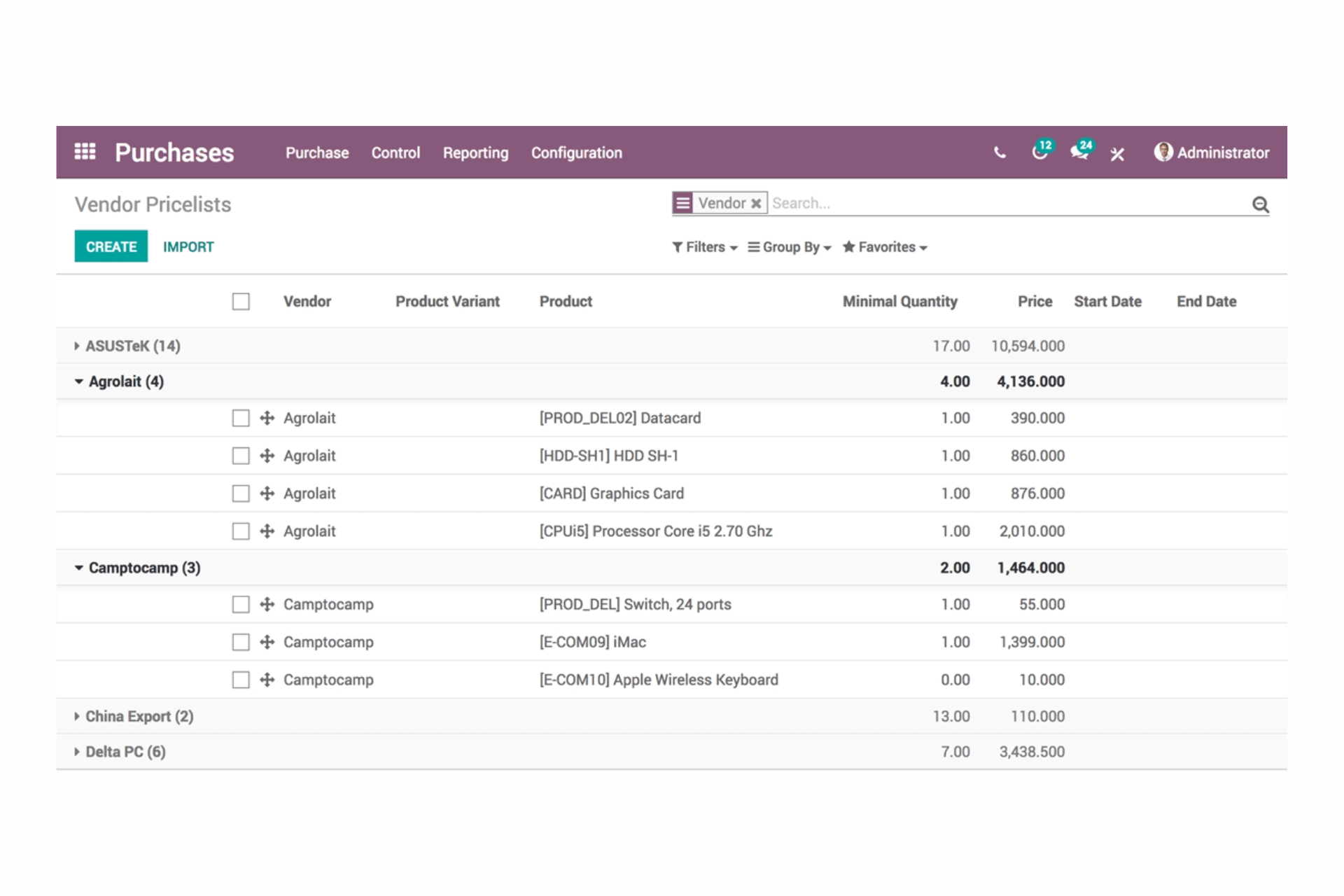Open the Favorites dropdown
1344x896 pixels.
tap(885, 247)
